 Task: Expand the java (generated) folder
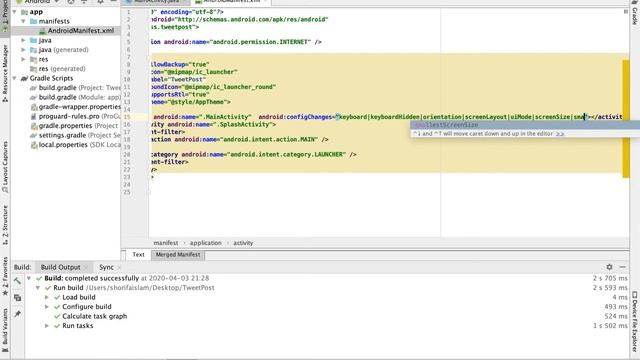click(24, 50)
